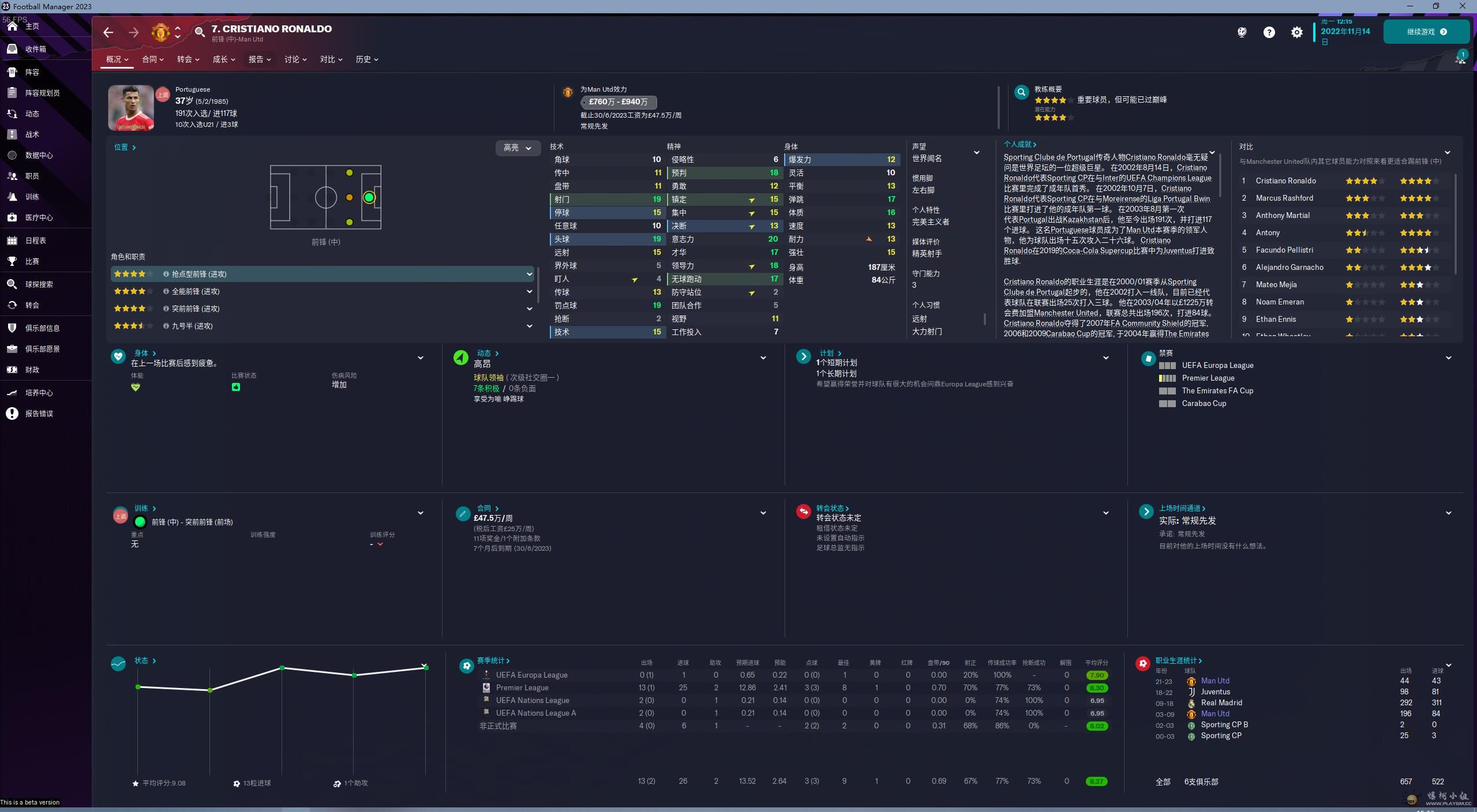Expand the 转会状态 panel chevron
The height and width of the screenshot is (812, 1477).
1106,513
